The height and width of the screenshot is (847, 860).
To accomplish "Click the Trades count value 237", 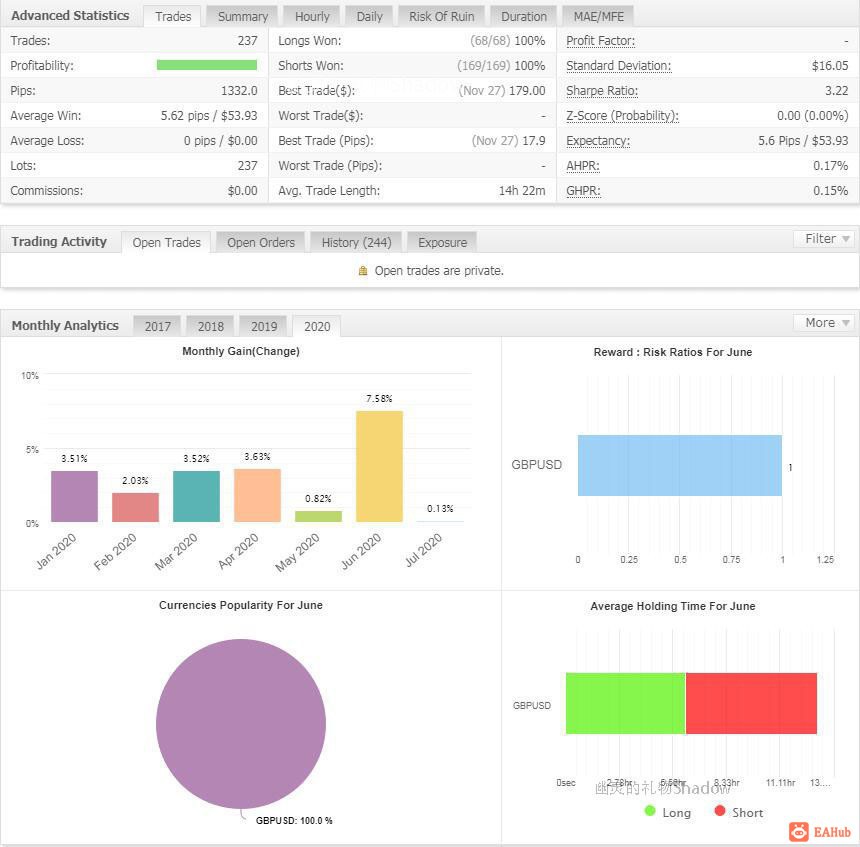I will click(x=247, y=41).
